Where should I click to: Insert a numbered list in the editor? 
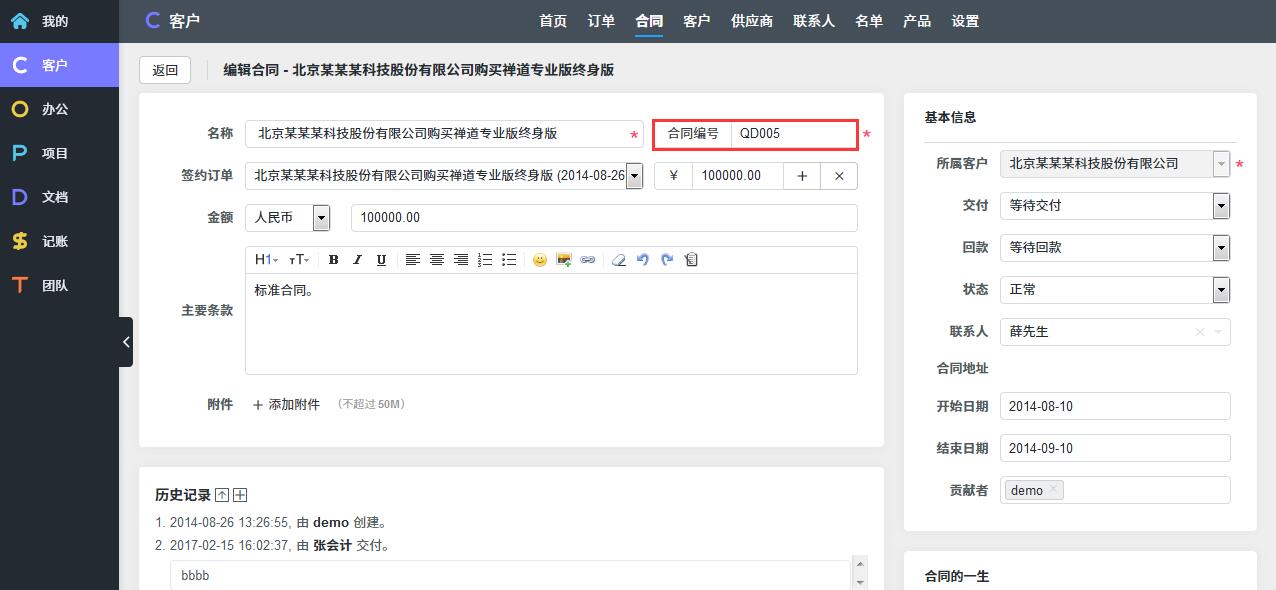tap(484, 260)
